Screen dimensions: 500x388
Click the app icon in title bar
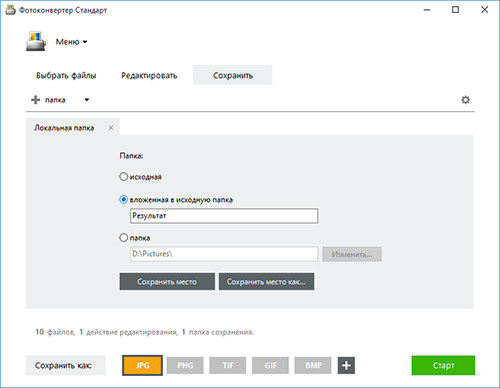click(x=10, y=10)
